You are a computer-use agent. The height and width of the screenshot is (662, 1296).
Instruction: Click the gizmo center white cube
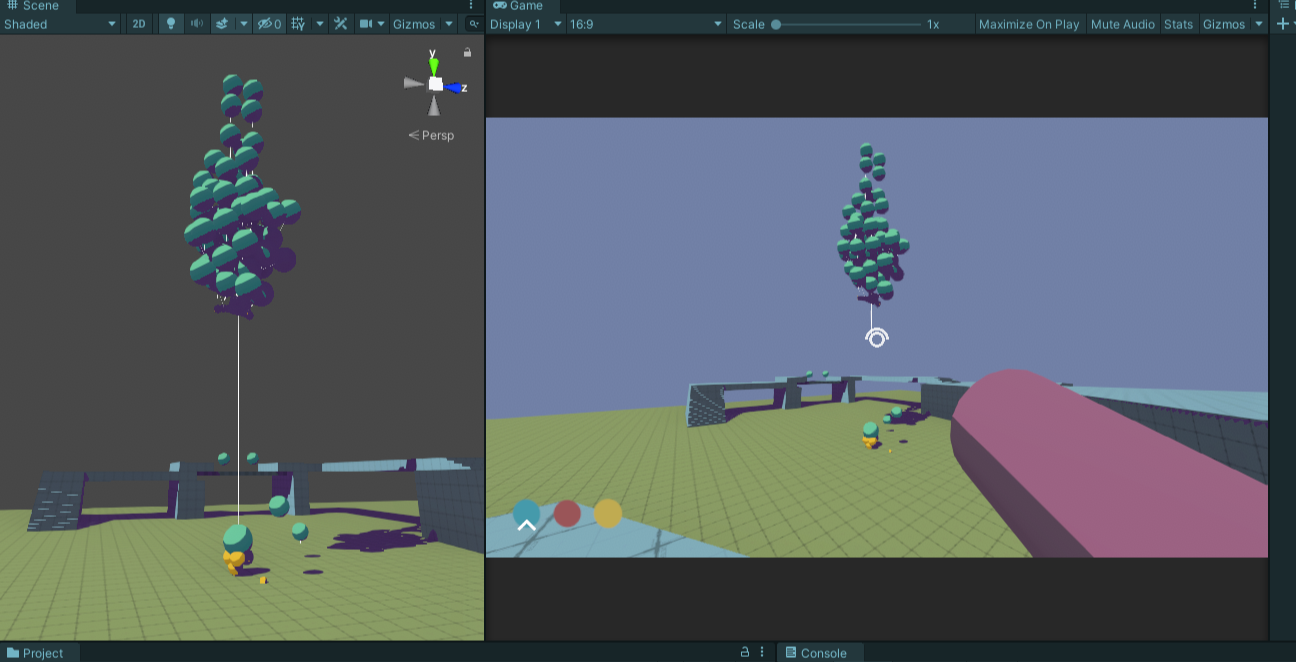(x=436, y=84)
